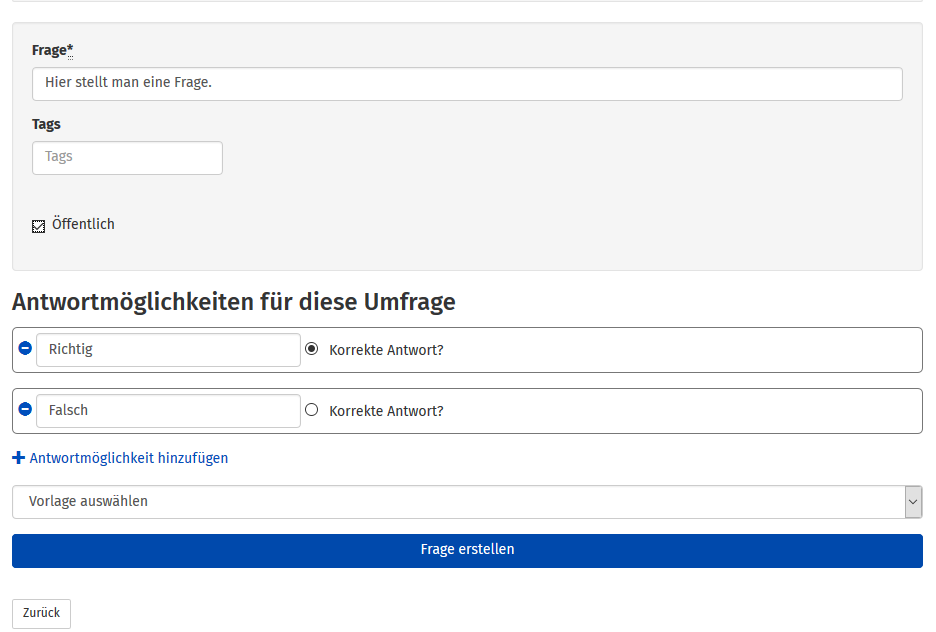Image resolution: width=936 pixels, height=632 pixels.
Task: Go back with the Zurück button
Action: [x=41, y=613]
